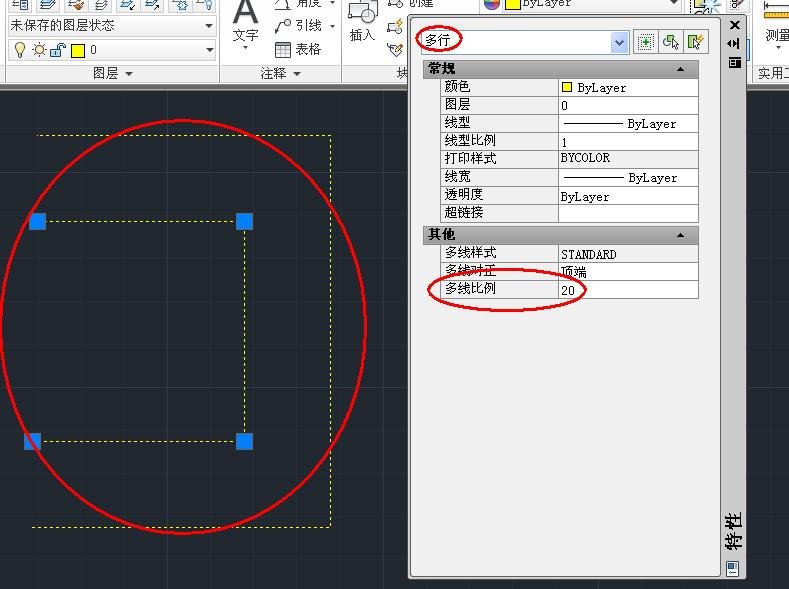Open the unsaved layer state dropdown
Viewport: 789px width, 589px height.
coord(112,26)
